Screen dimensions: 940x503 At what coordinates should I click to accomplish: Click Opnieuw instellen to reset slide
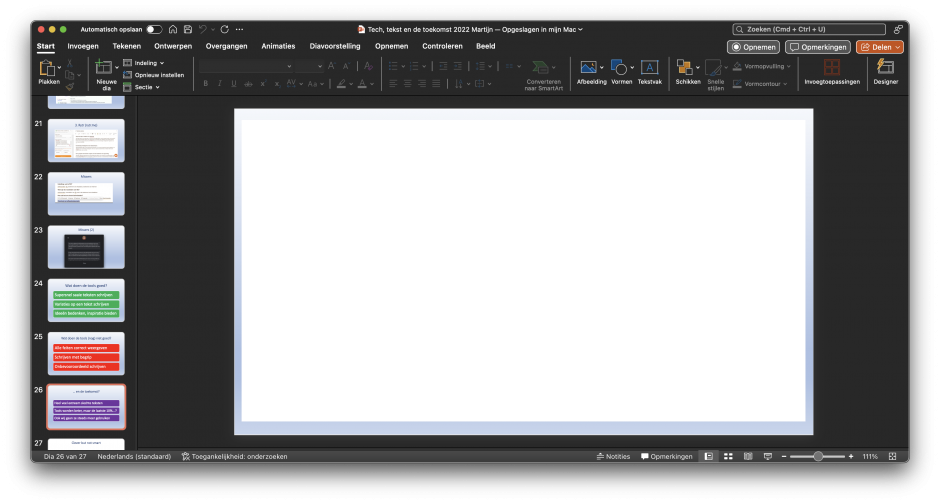[153, 75]
